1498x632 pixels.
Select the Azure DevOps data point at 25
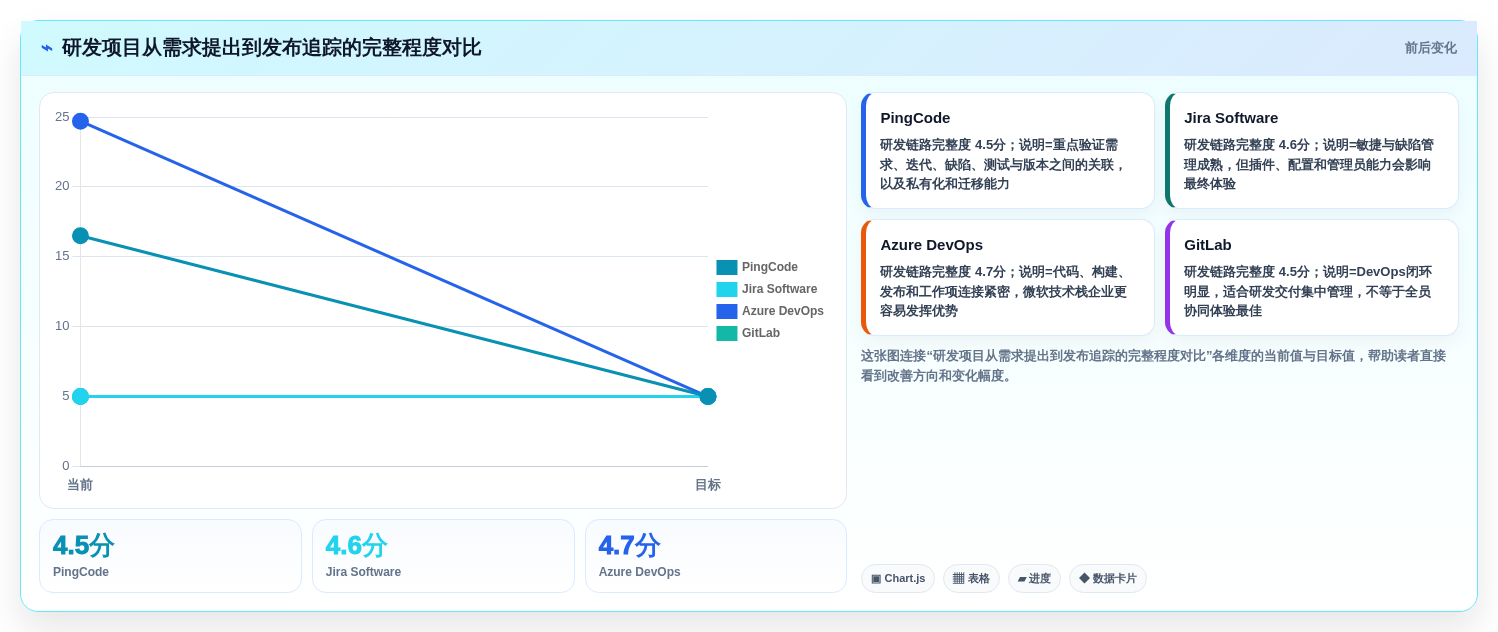(80, 121)
